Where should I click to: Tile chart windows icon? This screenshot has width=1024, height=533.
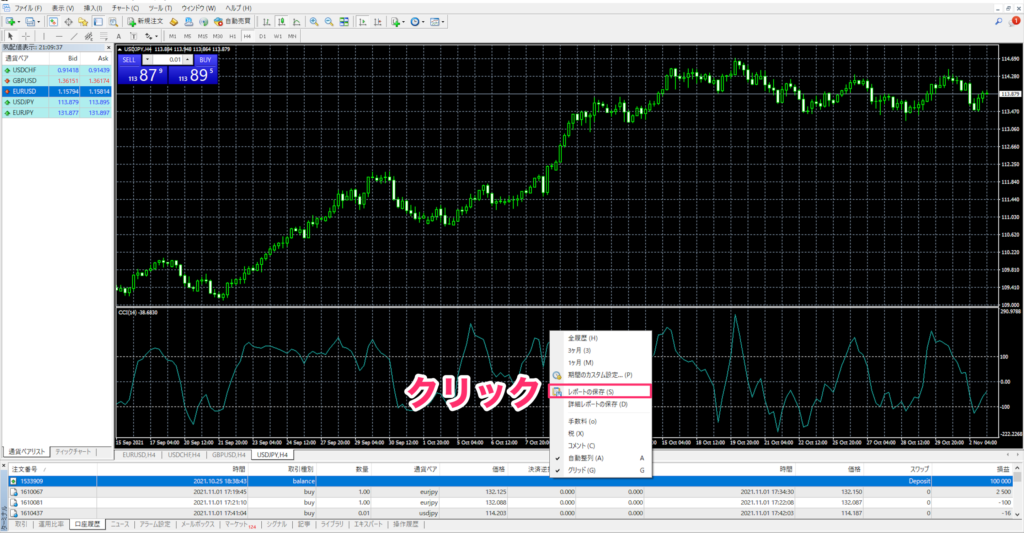[x=344, y=22]
